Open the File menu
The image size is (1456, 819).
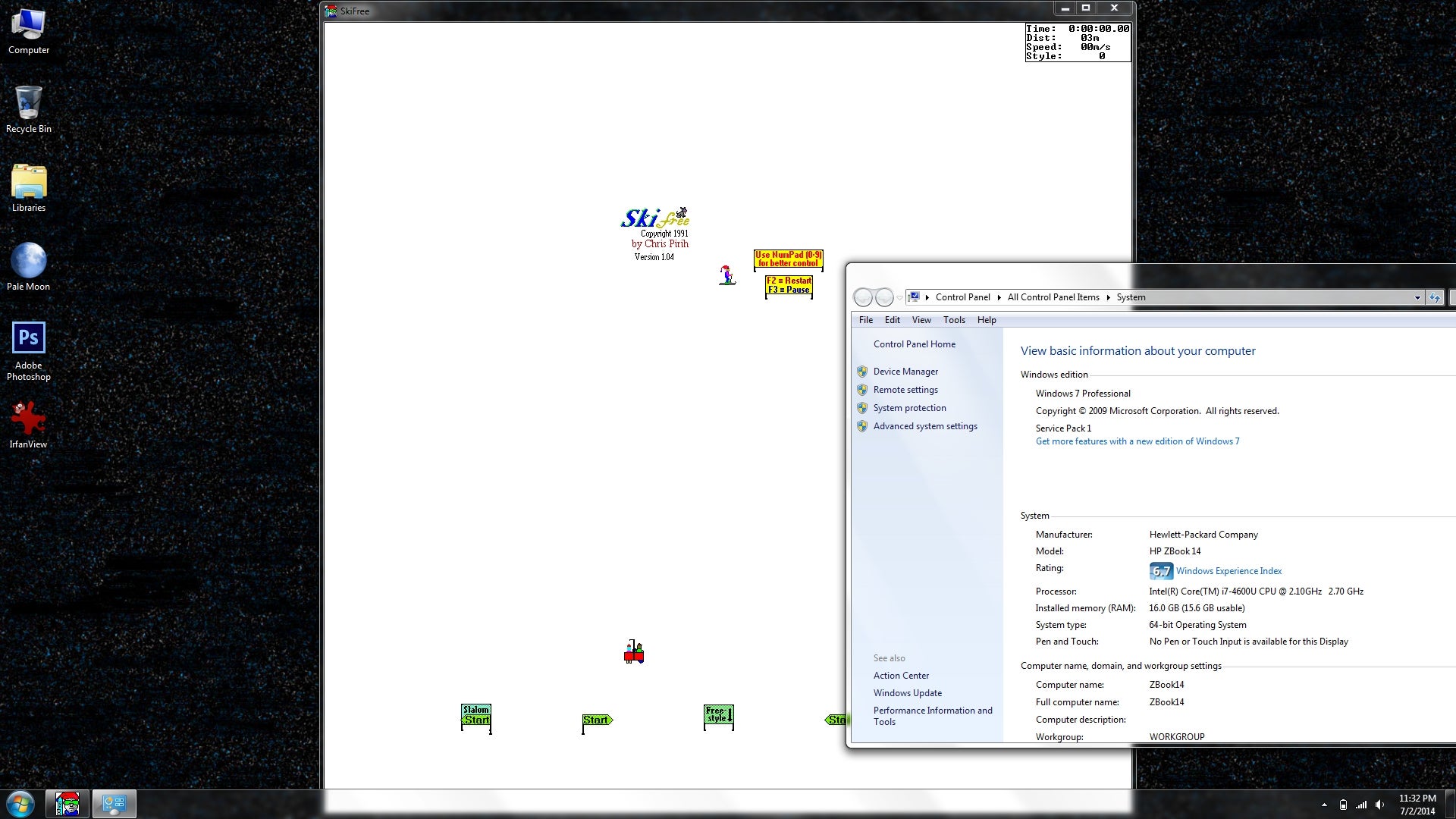point(865,320)
